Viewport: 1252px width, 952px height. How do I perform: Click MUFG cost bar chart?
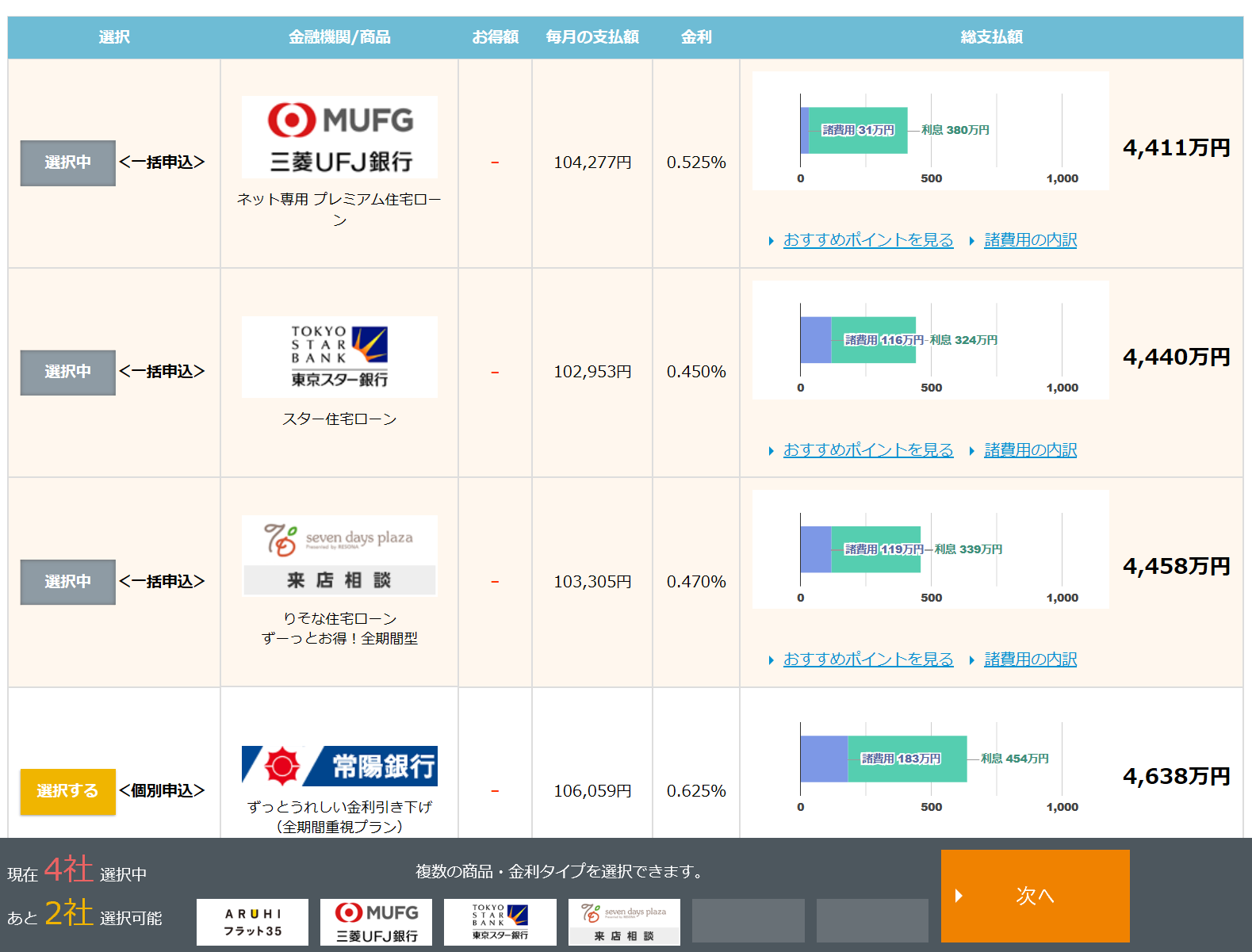point(931,131)
